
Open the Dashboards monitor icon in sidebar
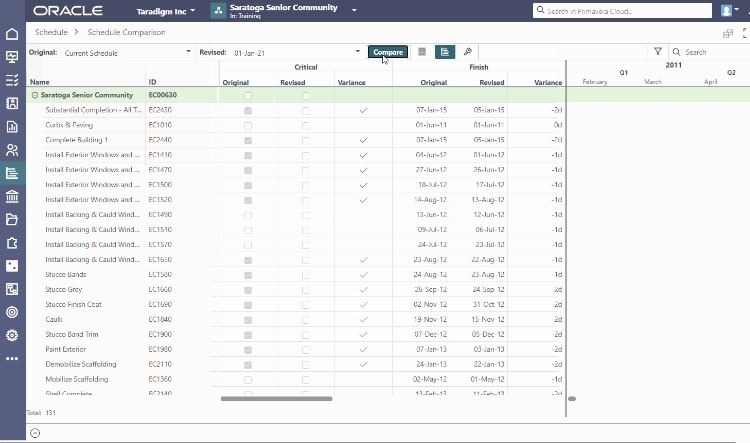pyautogui.click(x=12, y=57)
